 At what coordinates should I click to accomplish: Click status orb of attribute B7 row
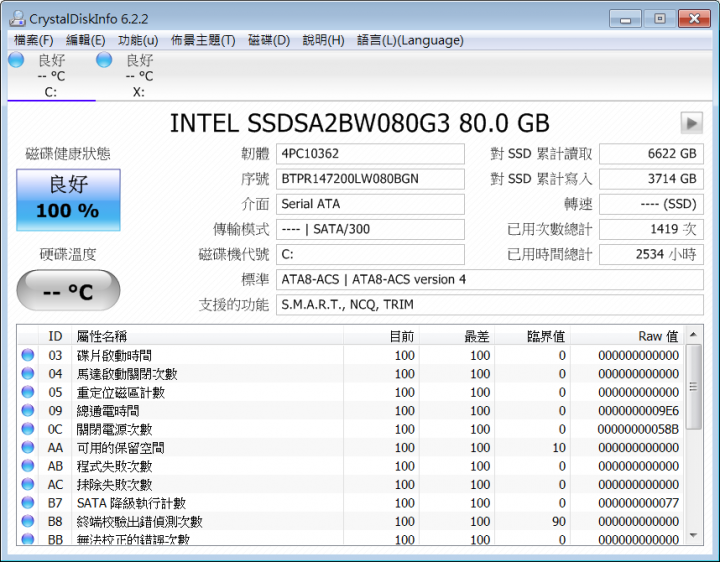(x=28, y=502)
